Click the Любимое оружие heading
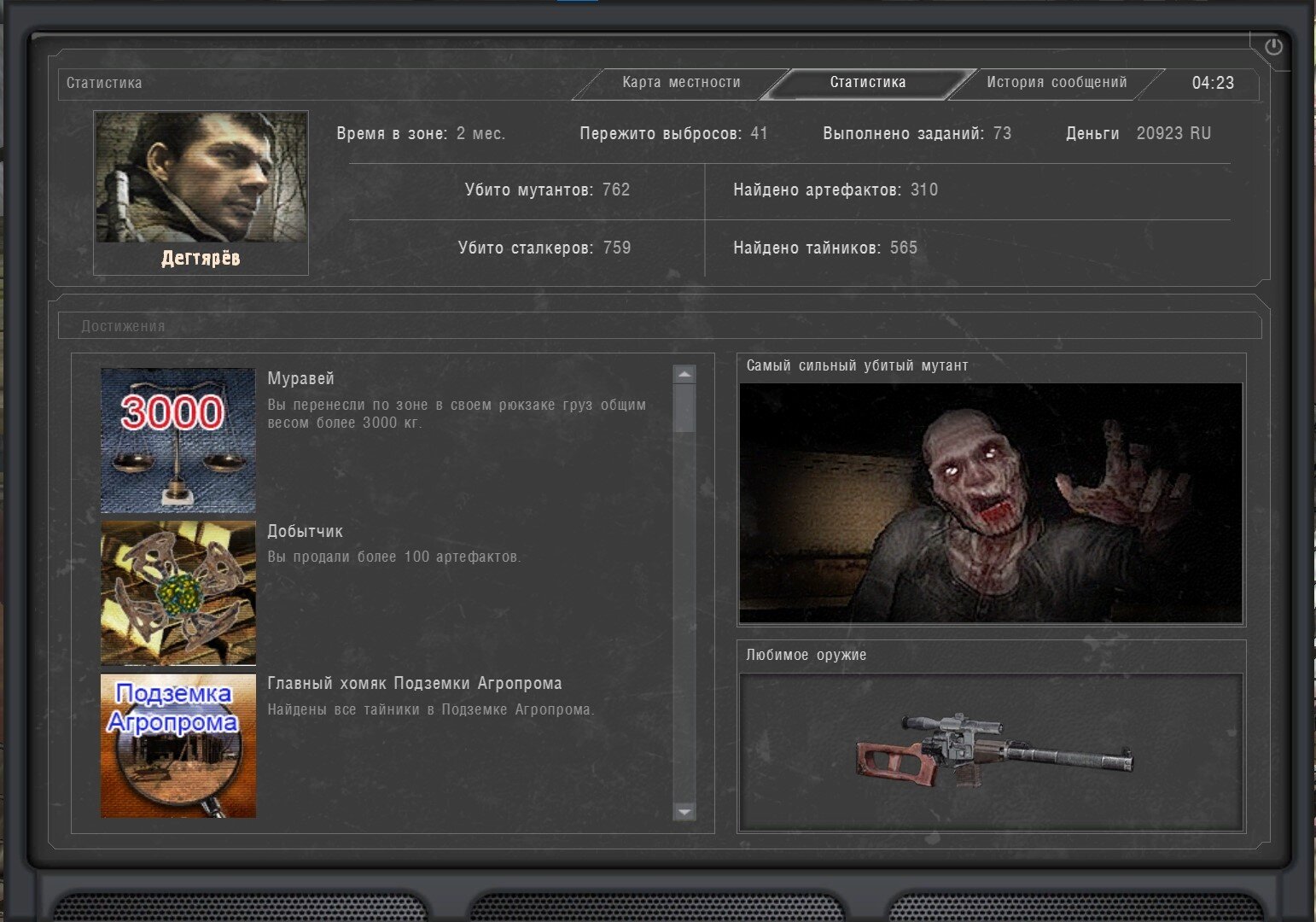1316x922 pixels. [806, 655]
